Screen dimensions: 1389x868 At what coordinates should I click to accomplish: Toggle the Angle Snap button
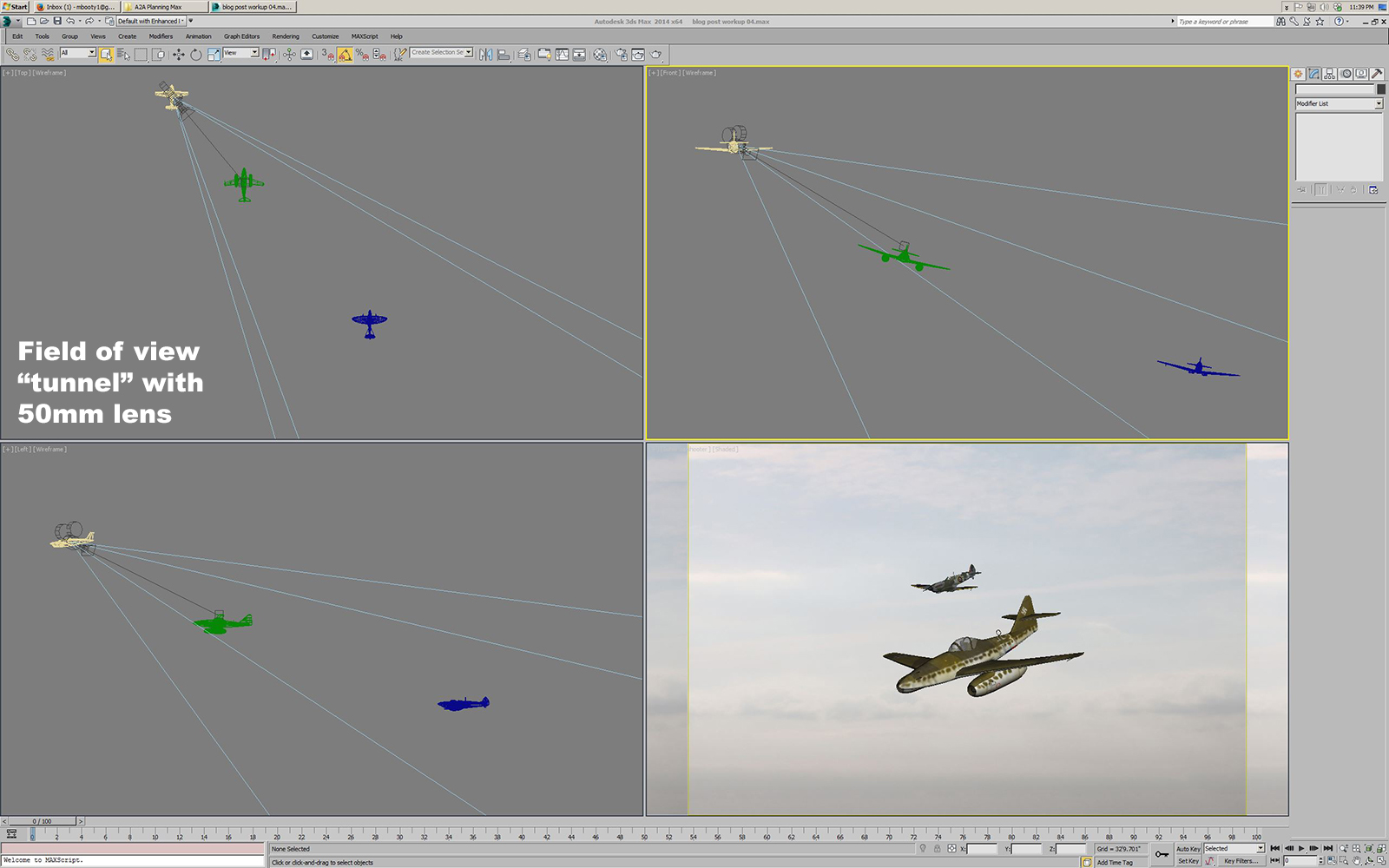point(345,55)
